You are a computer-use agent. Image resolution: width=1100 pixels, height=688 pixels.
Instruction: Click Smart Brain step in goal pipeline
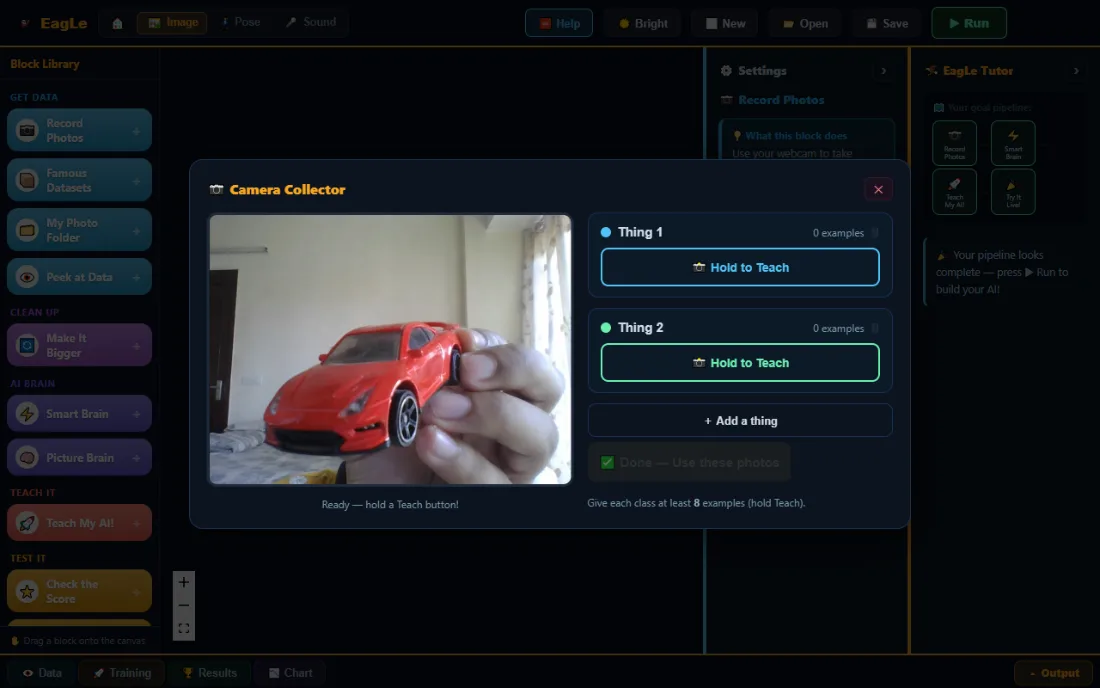tap(1013, 143)
